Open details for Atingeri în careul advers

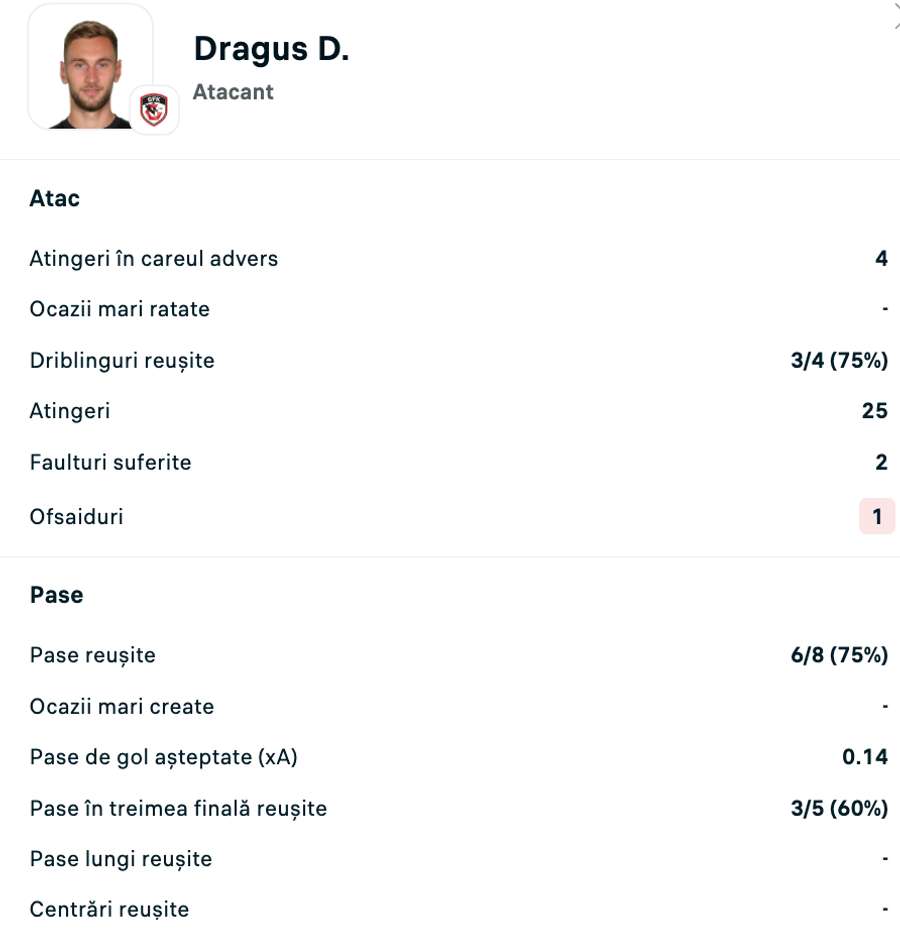click(153, 258)
